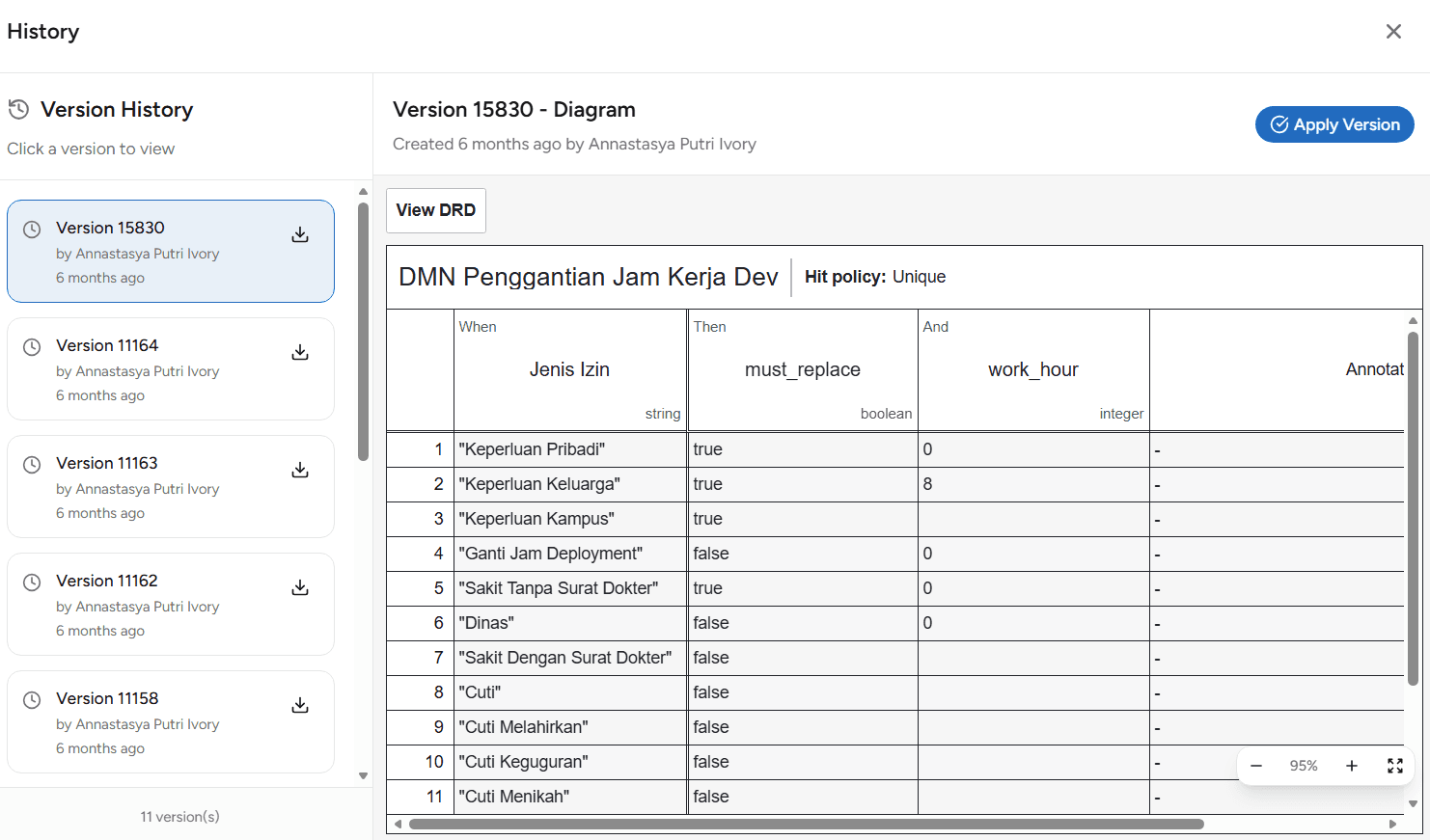Select Version 11158 card

point(171,722)
